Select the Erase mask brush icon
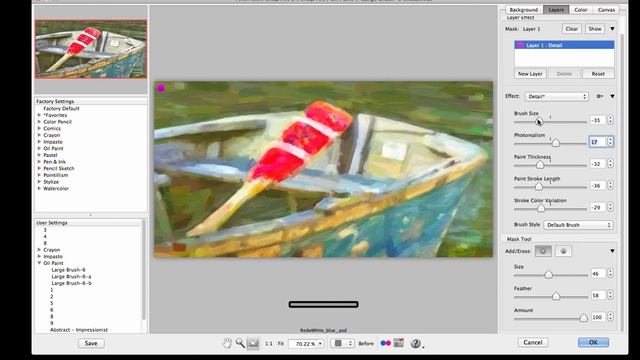 [563, 251]
